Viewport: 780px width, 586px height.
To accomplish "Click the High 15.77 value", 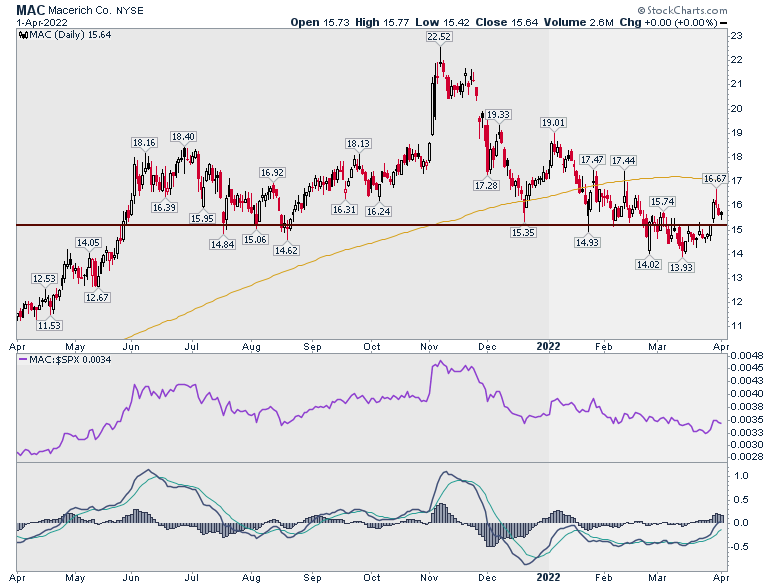I will click(x=382, y=22).
